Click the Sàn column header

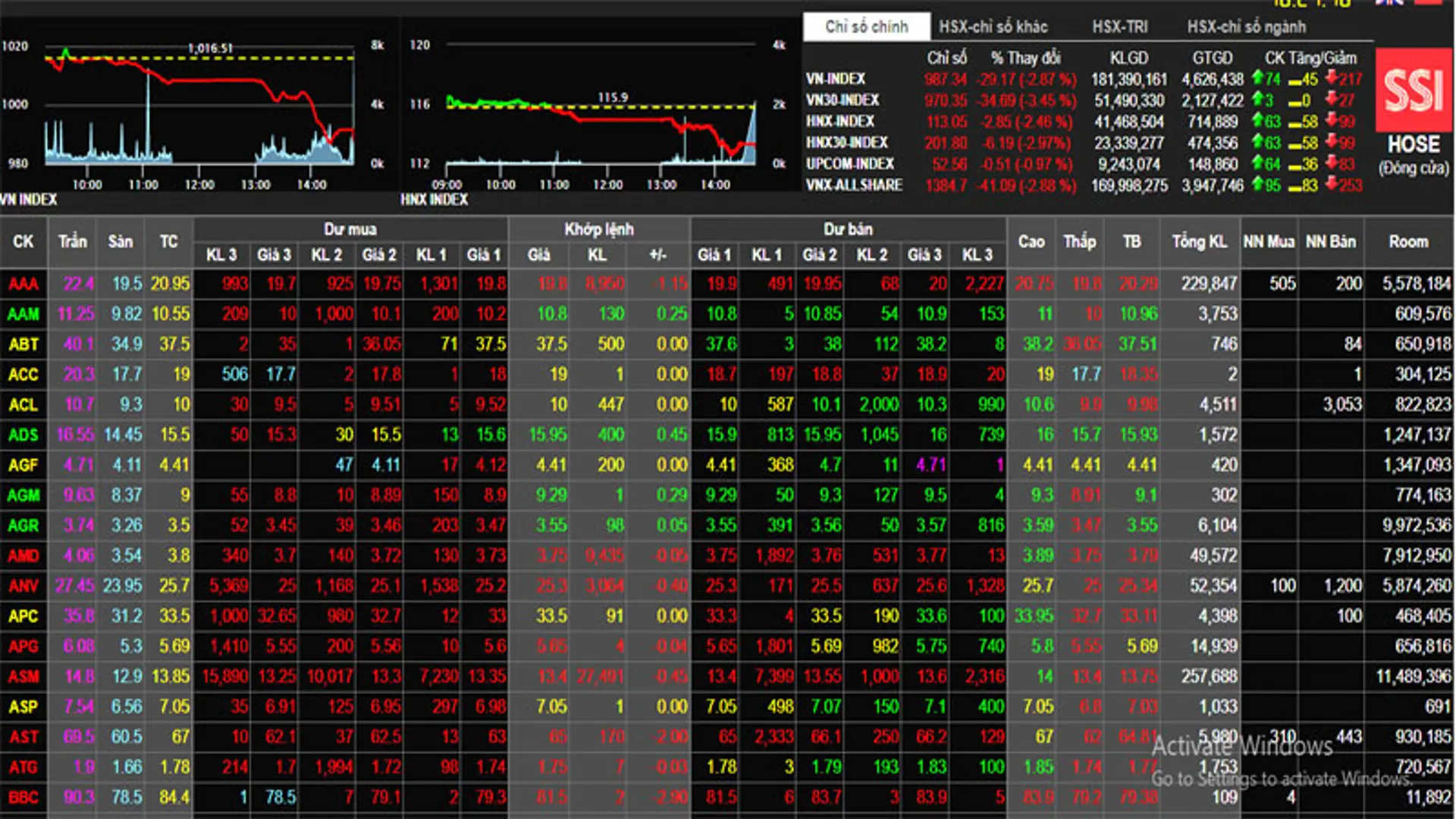(121, 242)
